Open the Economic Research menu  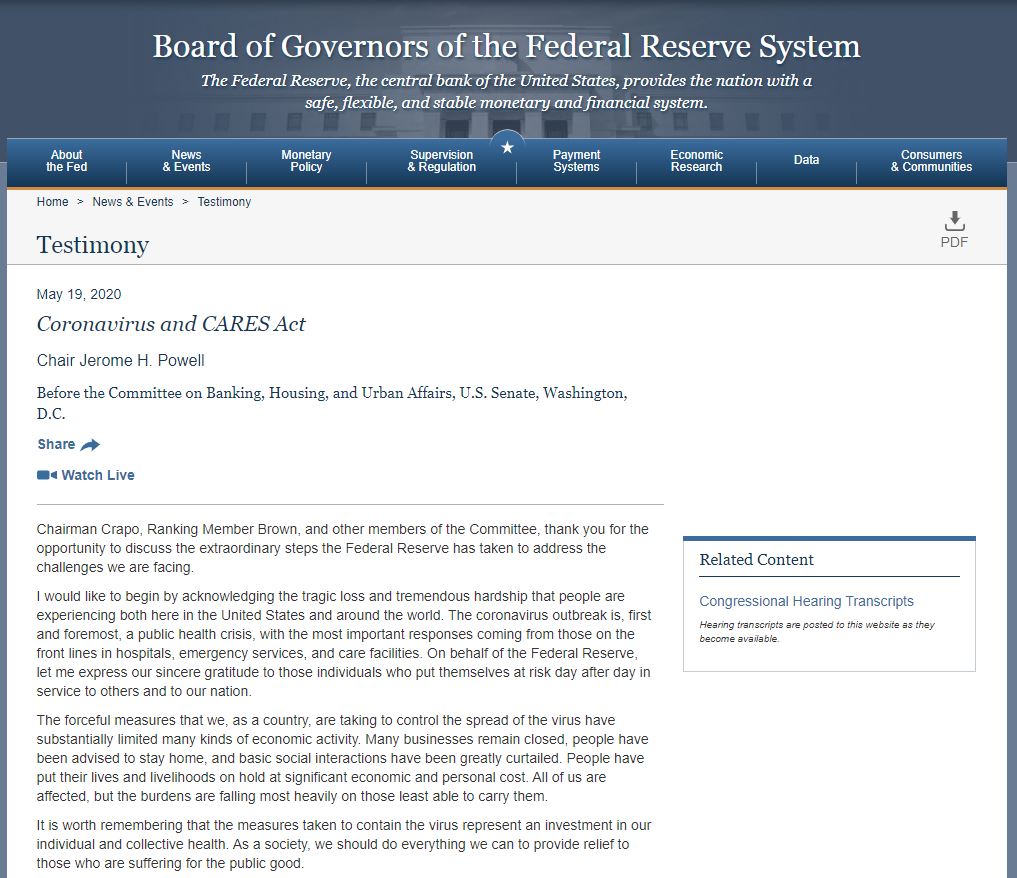point(696,161)
